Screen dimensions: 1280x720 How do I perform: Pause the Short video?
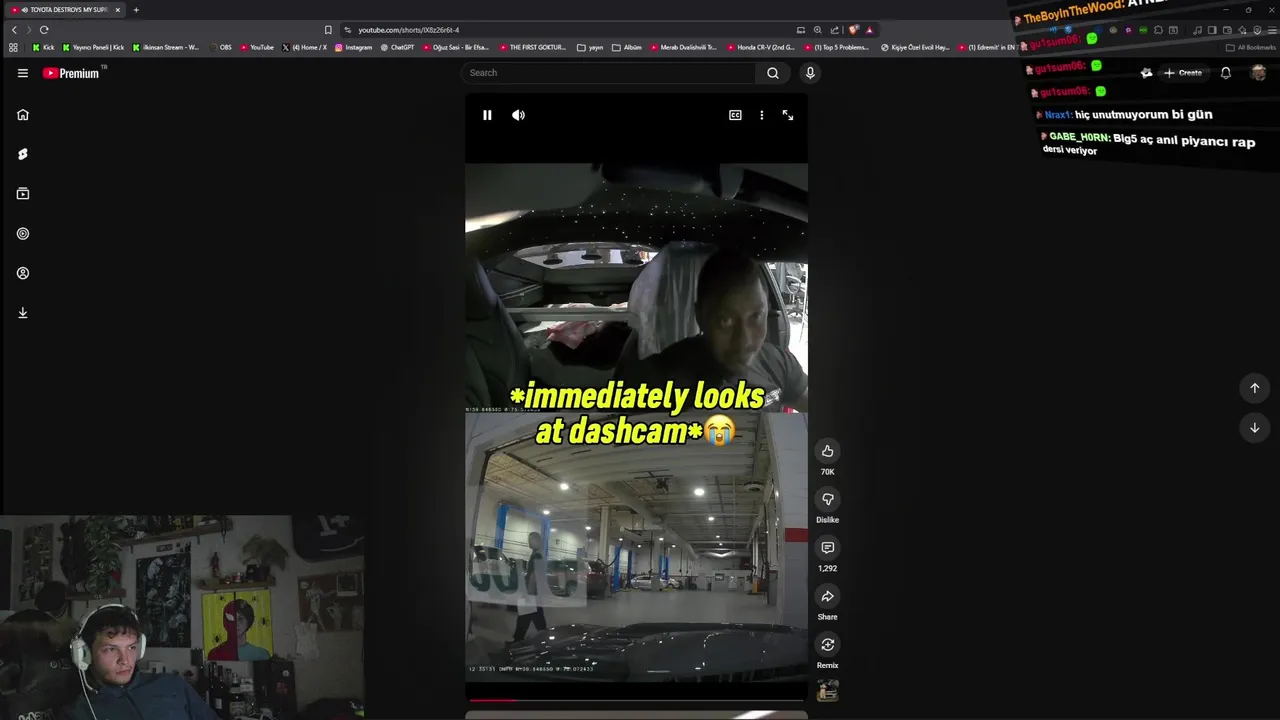coord(487,115)
